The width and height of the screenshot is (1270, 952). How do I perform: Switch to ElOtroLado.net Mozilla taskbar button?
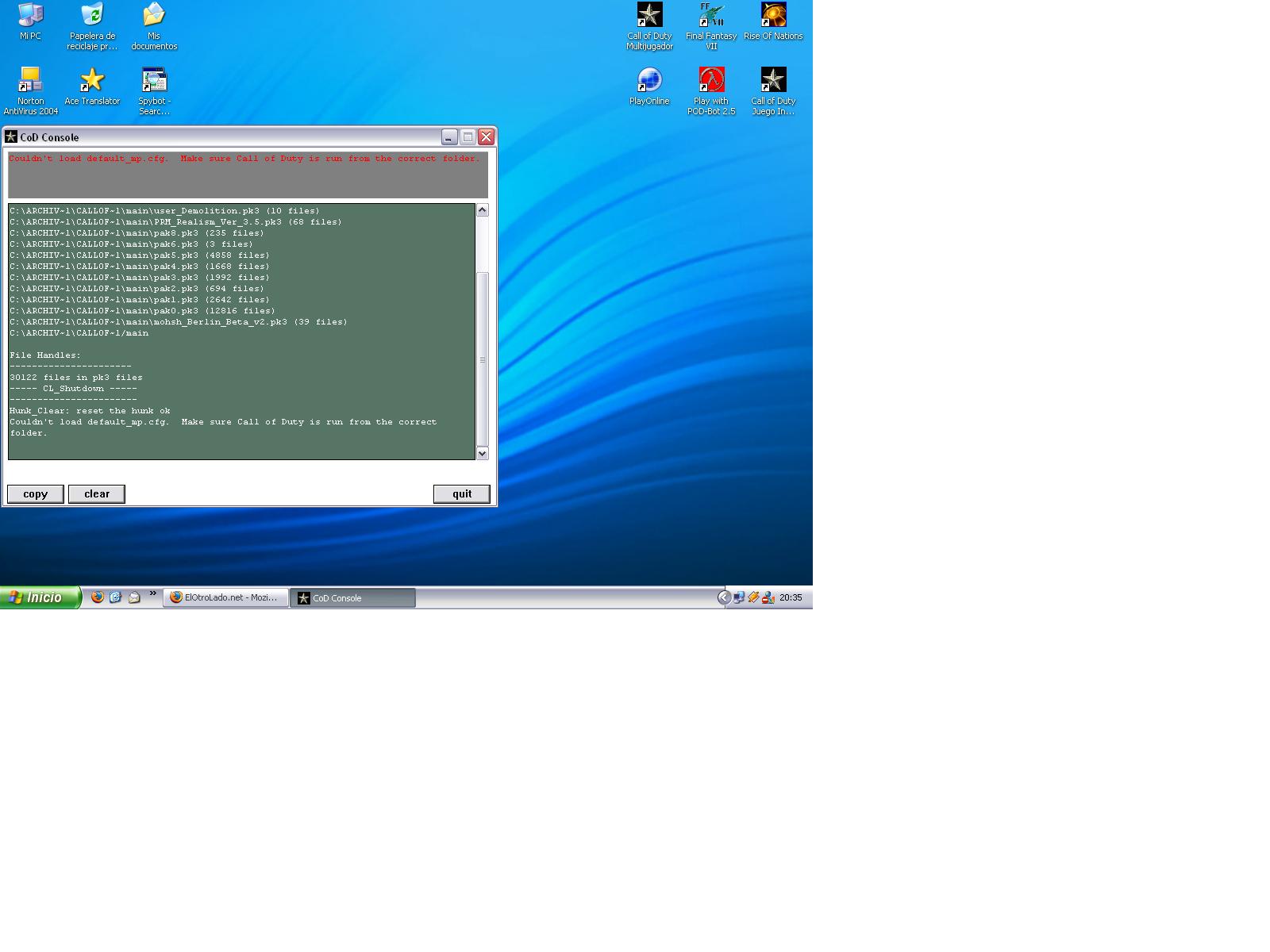[225, 597]
